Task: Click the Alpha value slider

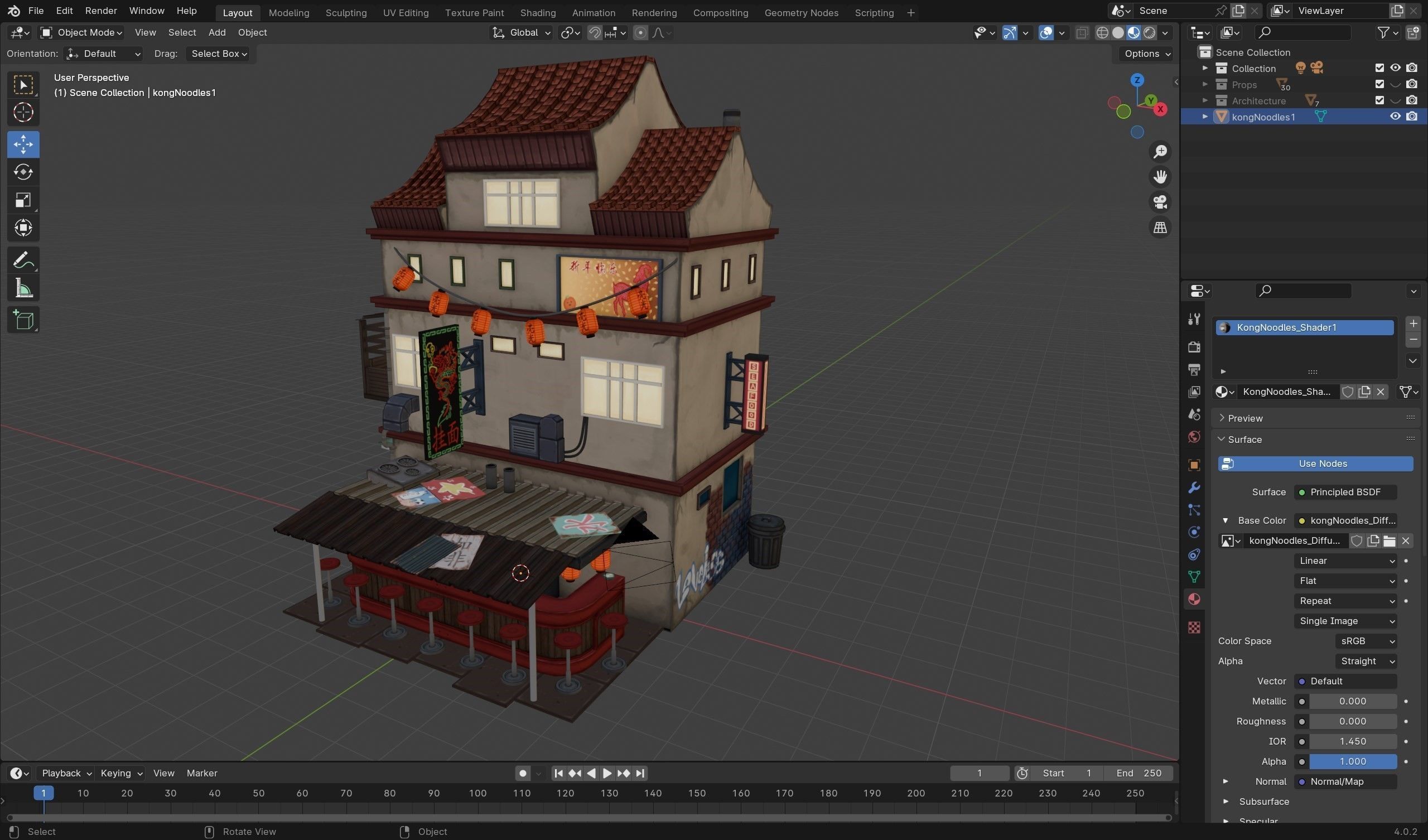Action: click(x=1352, y=761)
